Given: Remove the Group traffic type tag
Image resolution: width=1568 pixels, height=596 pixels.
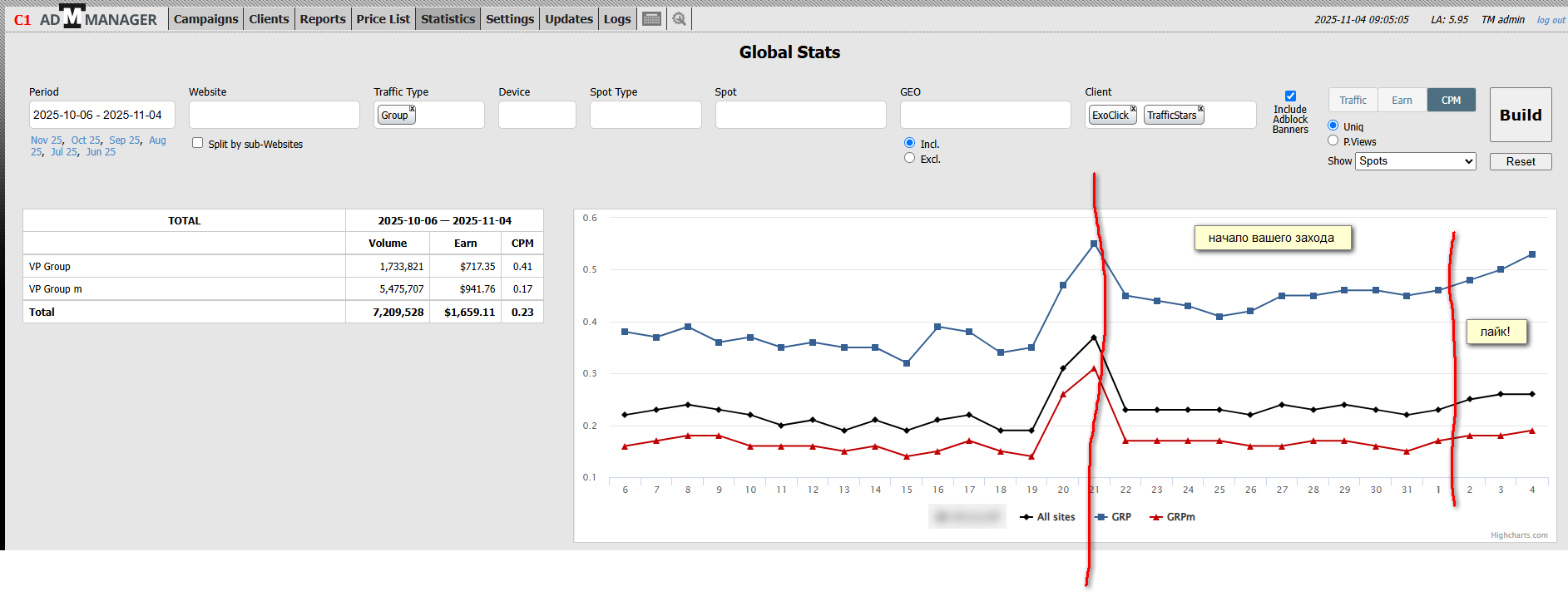Looking at the screenshot, I should pyautogui.click(x=412, y=109).
